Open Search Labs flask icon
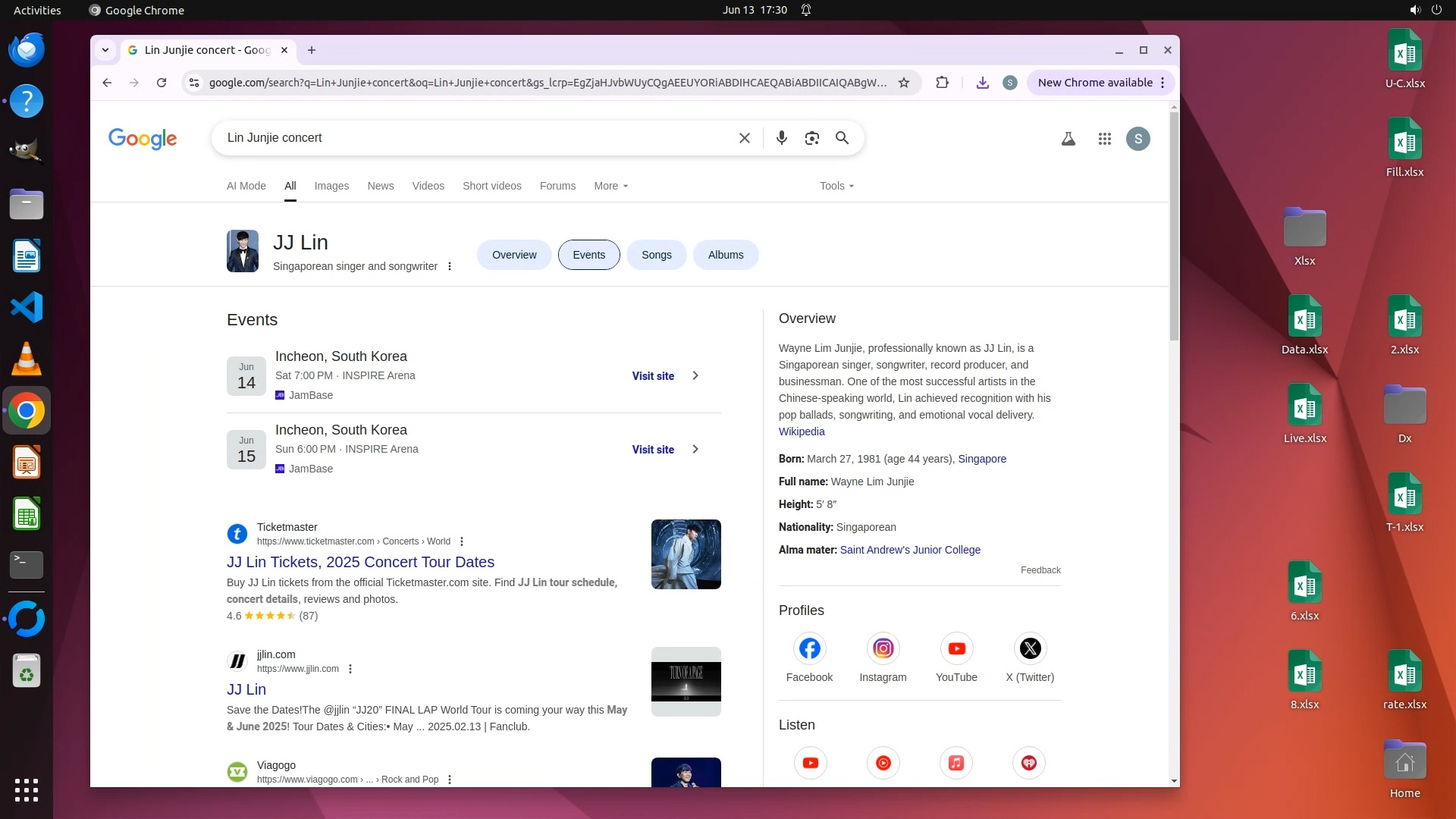Image resolution: width=1456 pixels, height=819 pixels. (x=1068, y=139)
